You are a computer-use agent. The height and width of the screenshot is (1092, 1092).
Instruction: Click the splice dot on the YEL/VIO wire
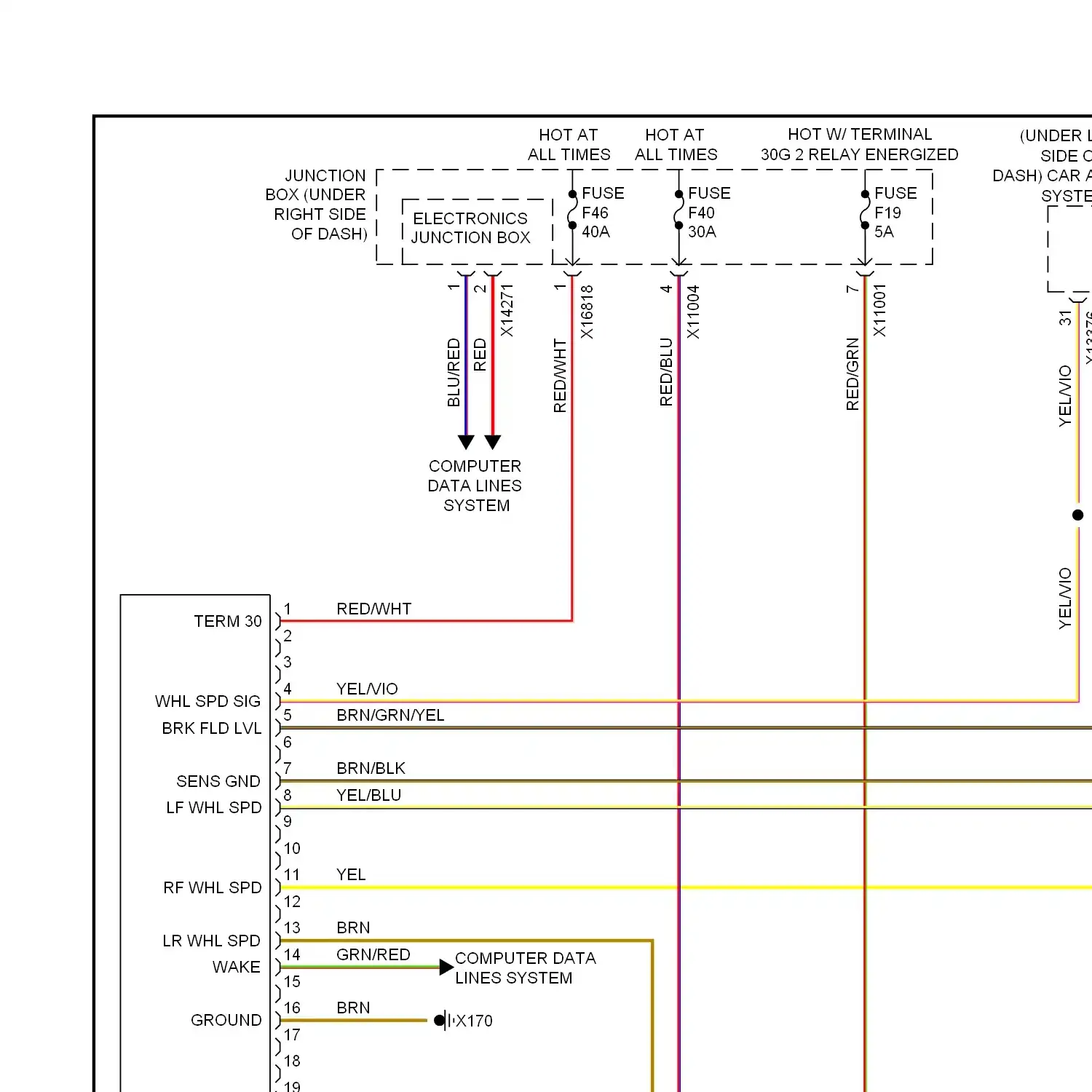click(x=1078, y=515)
